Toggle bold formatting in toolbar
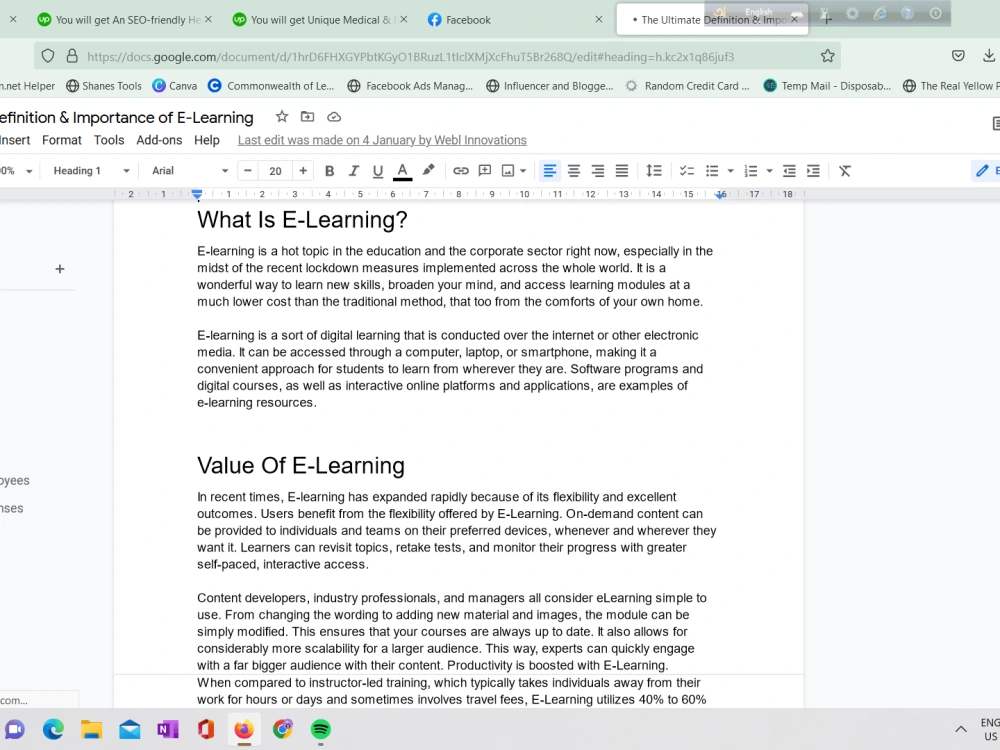Image resolution: width=1000 pixels, height=750 pixels. tap(329, 171)
